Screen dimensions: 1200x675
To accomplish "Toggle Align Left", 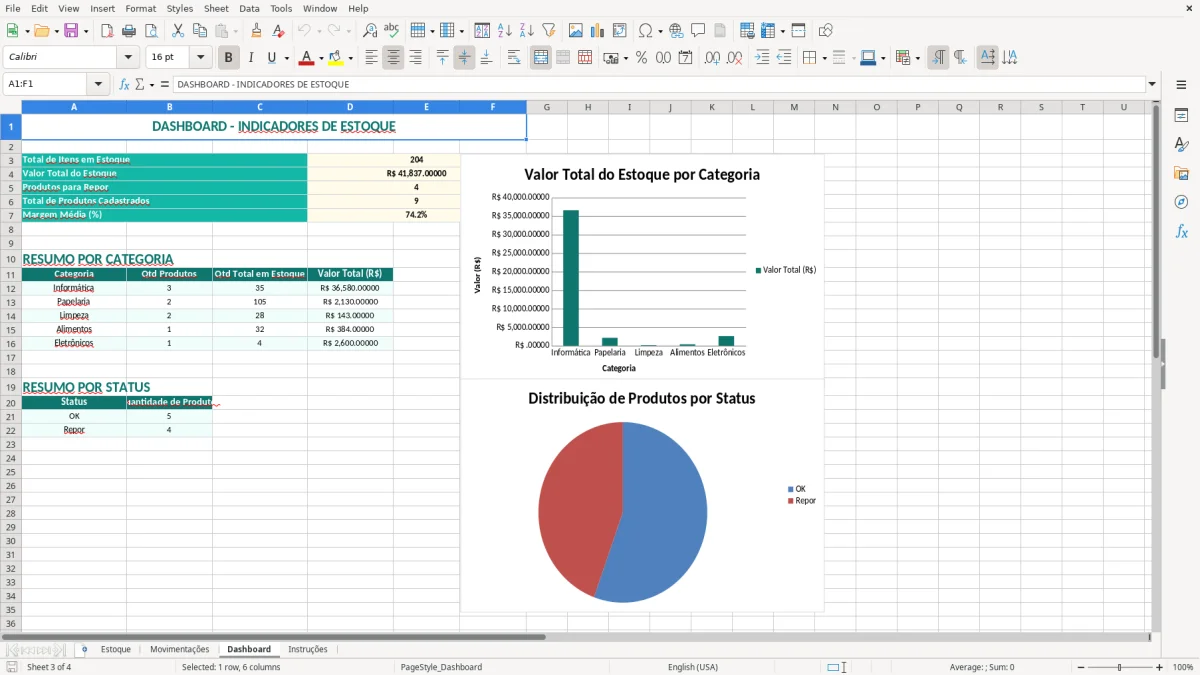I will click(371, 58).
